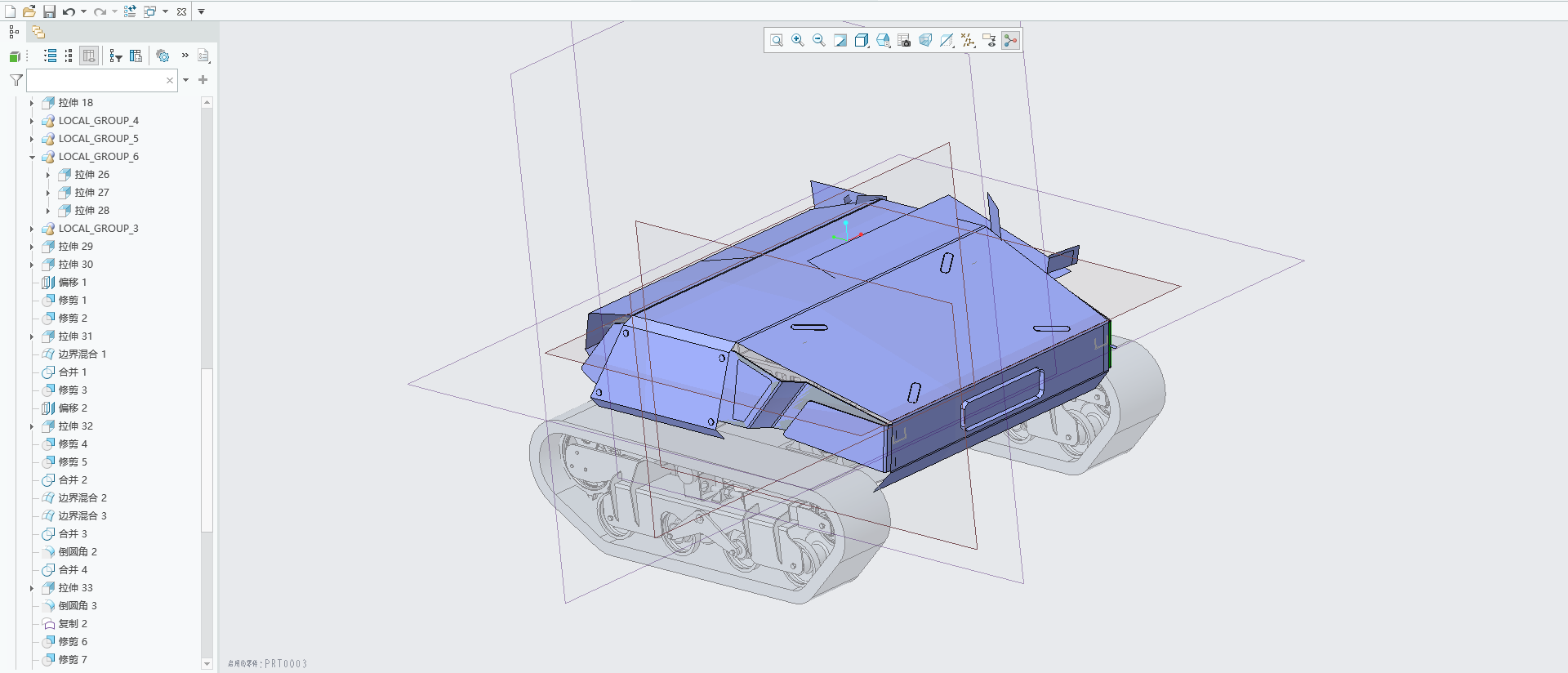
Task: Open tree column settings
Action: coord(136,56)
